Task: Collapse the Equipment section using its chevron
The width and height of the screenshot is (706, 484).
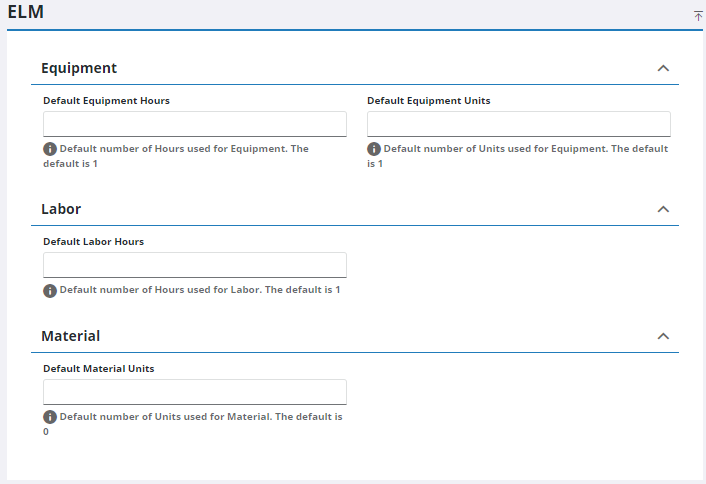Action: (662, 68)
